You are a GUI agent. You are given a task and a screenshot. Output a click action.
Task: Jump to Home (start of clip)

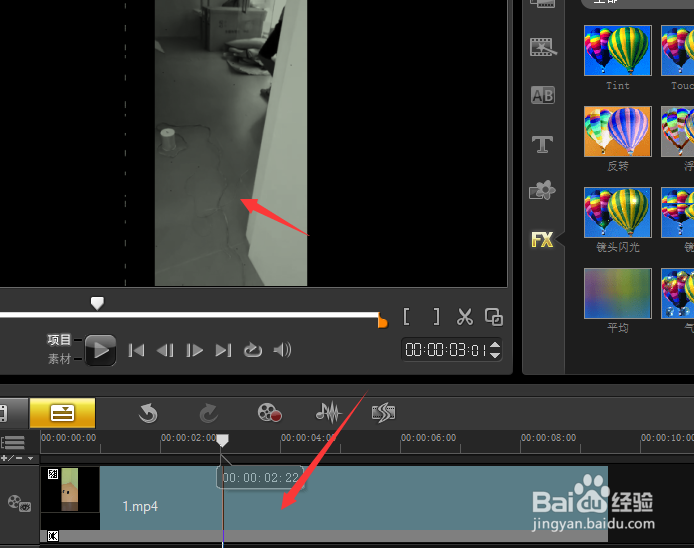click(136, 351)
